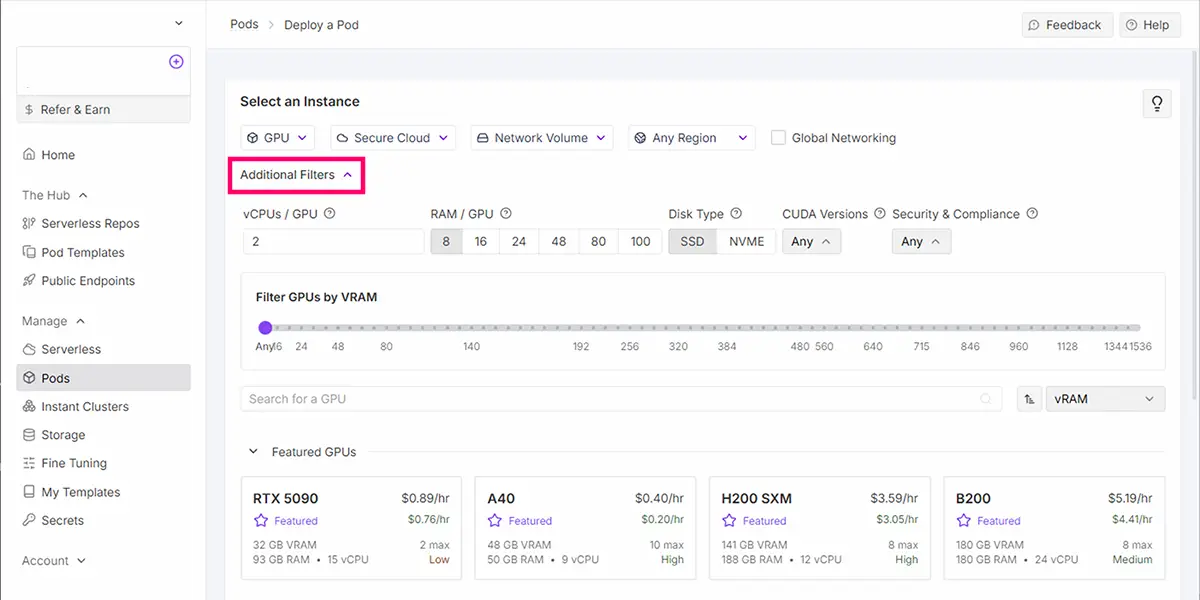Screen dimensions: 1200x600
Task: Select 48 GB RAM per GPU option
Action: pyautogui.click(x=558, y=242)
